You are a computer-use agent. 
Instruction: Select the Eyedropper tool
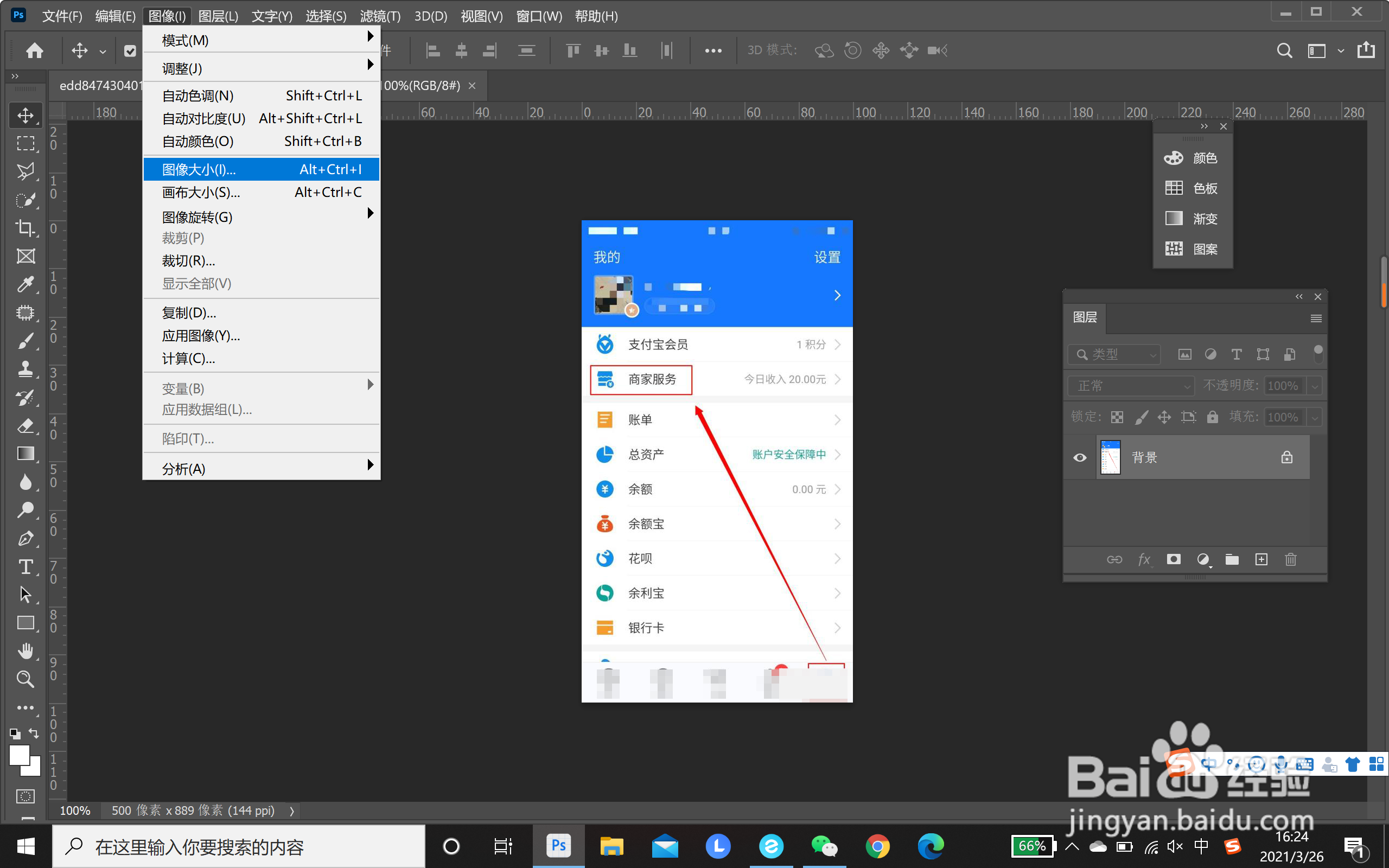26,284
